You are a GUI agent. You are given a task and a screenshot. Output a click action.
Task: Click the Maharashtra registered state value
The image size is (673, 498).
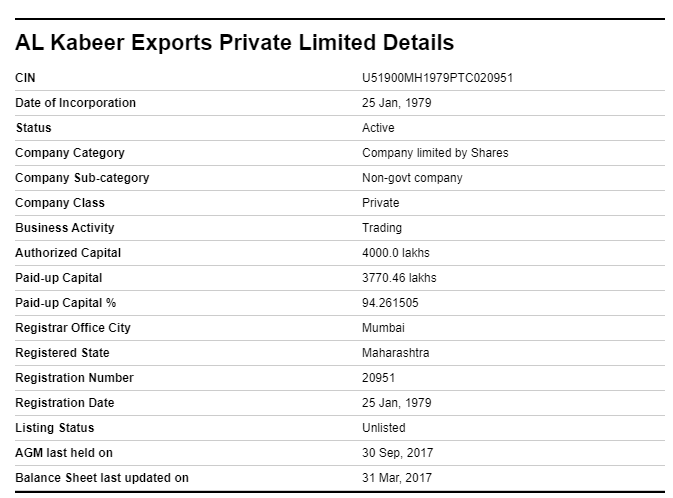pyautogui.click(x=396, y=352)
